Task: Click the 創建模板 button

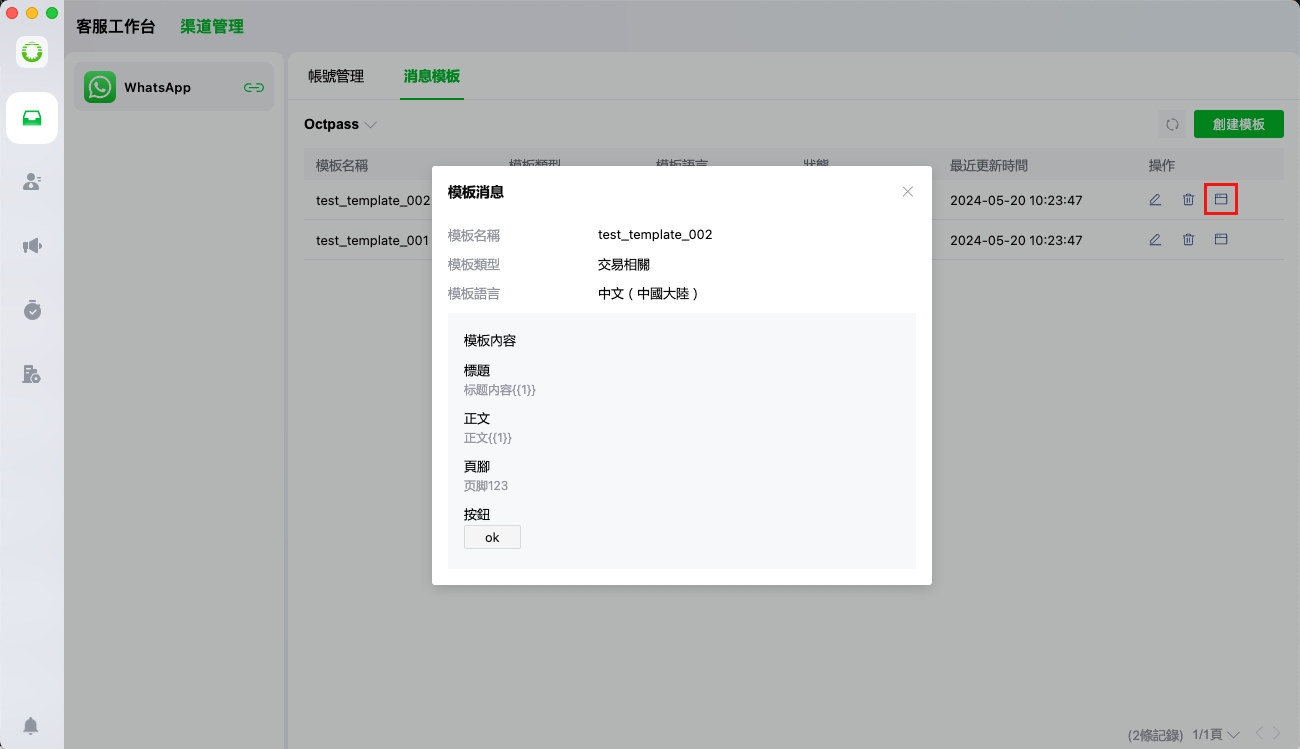Action: 1238,125
